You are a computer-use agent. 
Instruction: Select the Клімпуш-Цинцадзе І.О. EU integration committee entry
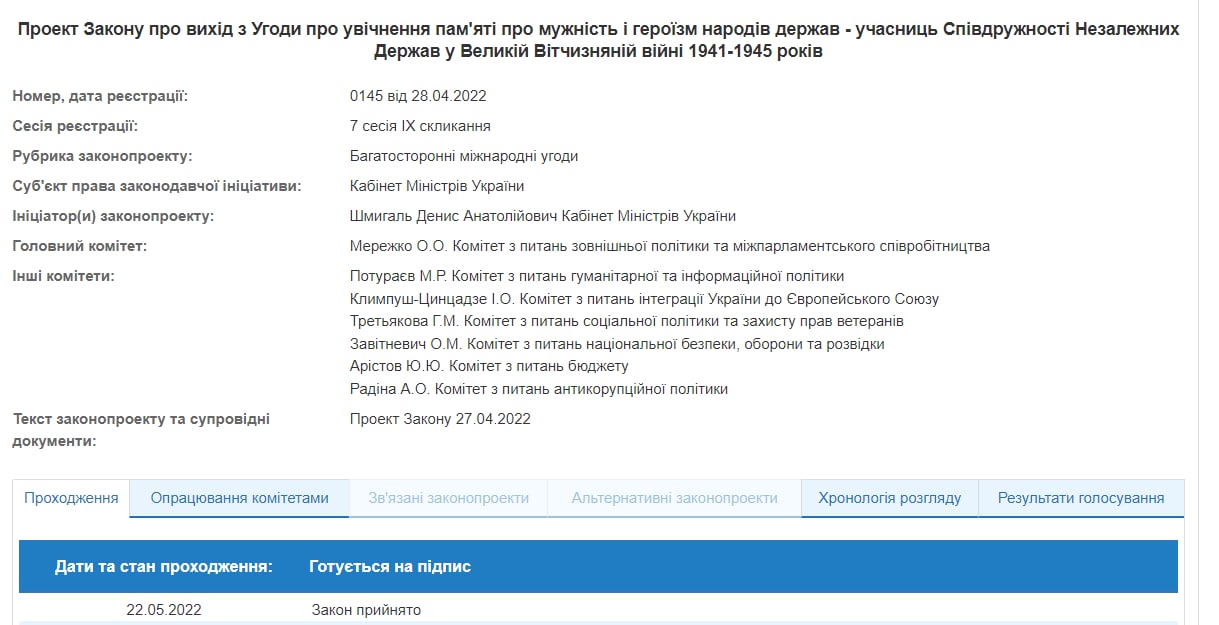(x=644, y=299)
